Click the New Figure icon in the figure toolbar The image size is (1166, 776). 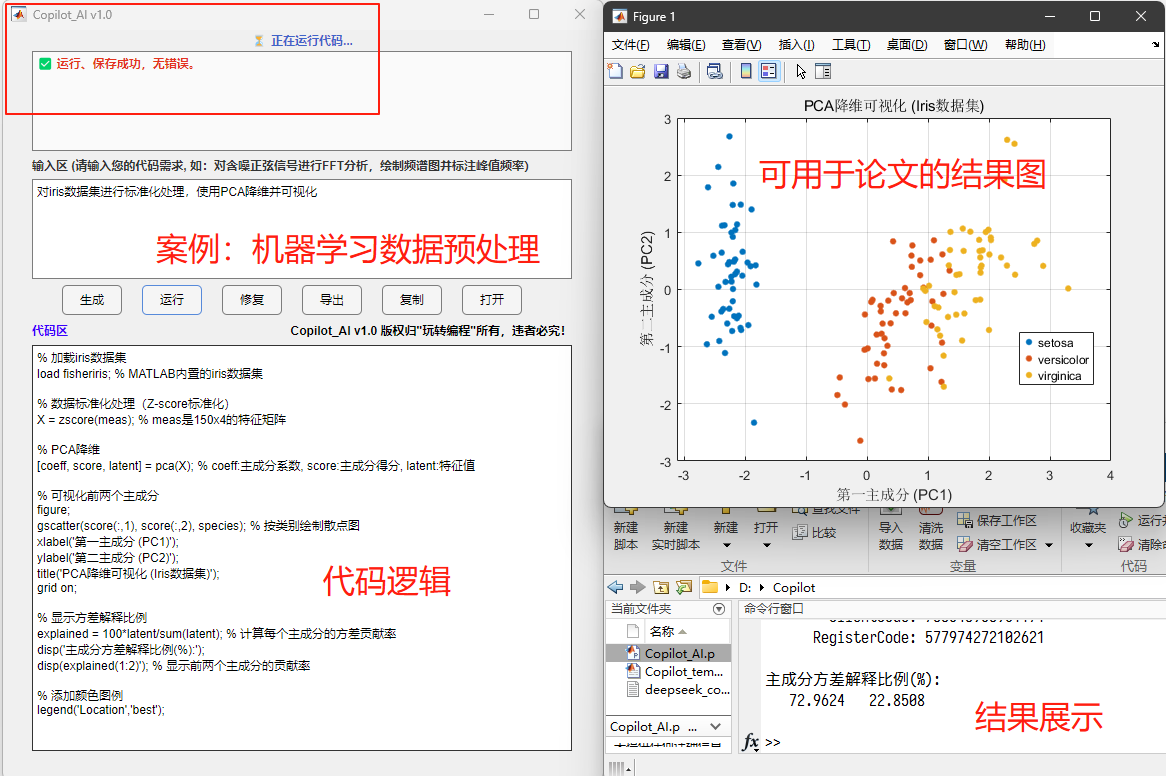pos(616,71)
